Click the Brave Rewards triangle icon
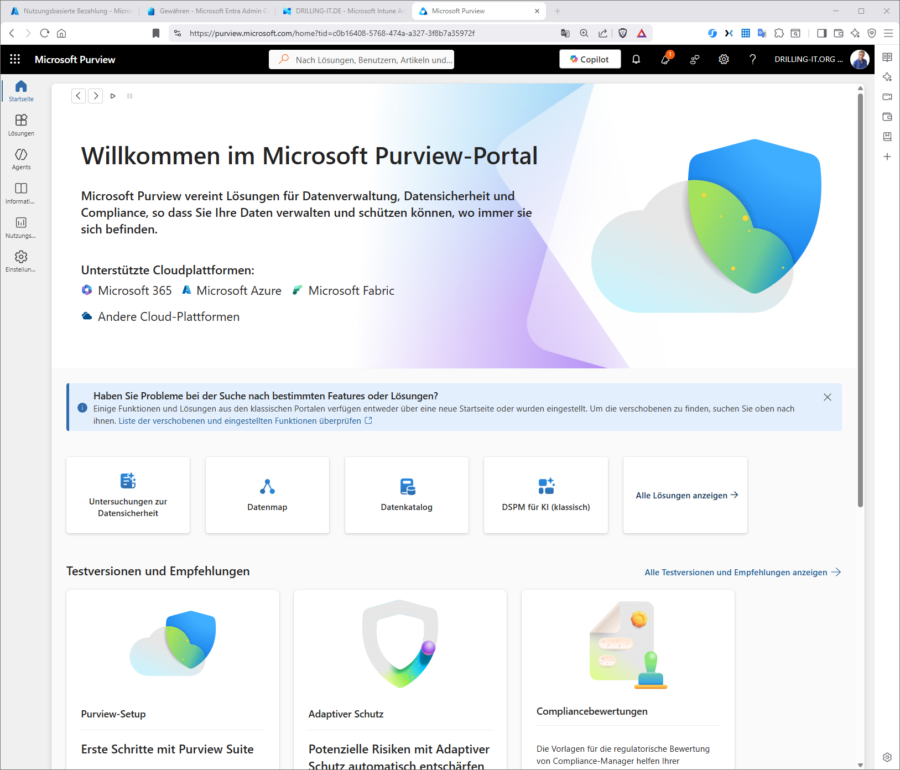900x770 pixels. click(x=642, y=33)
